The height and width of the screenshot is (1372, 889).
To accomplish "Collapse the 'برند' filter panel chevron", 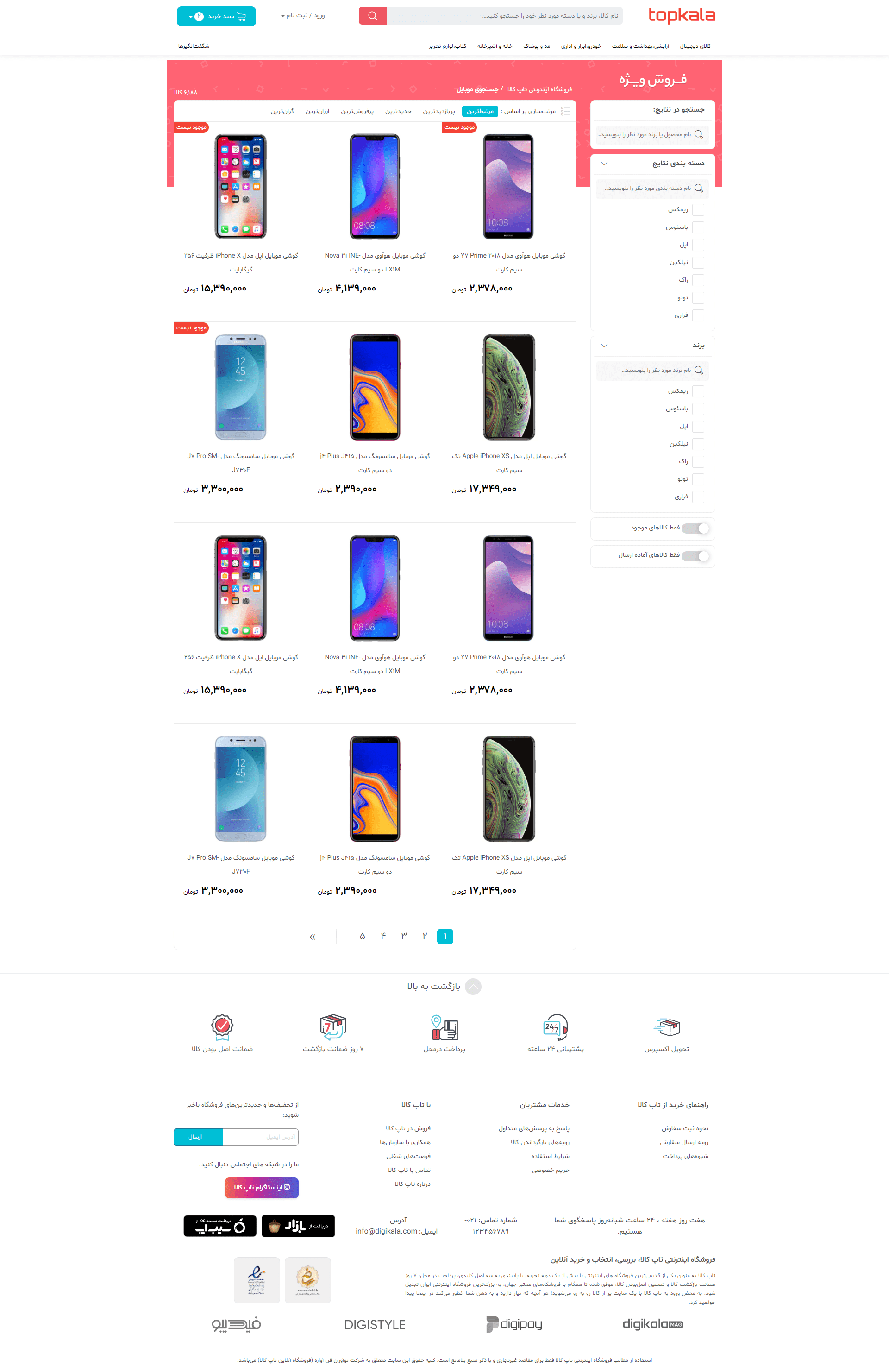I will 604,345.
